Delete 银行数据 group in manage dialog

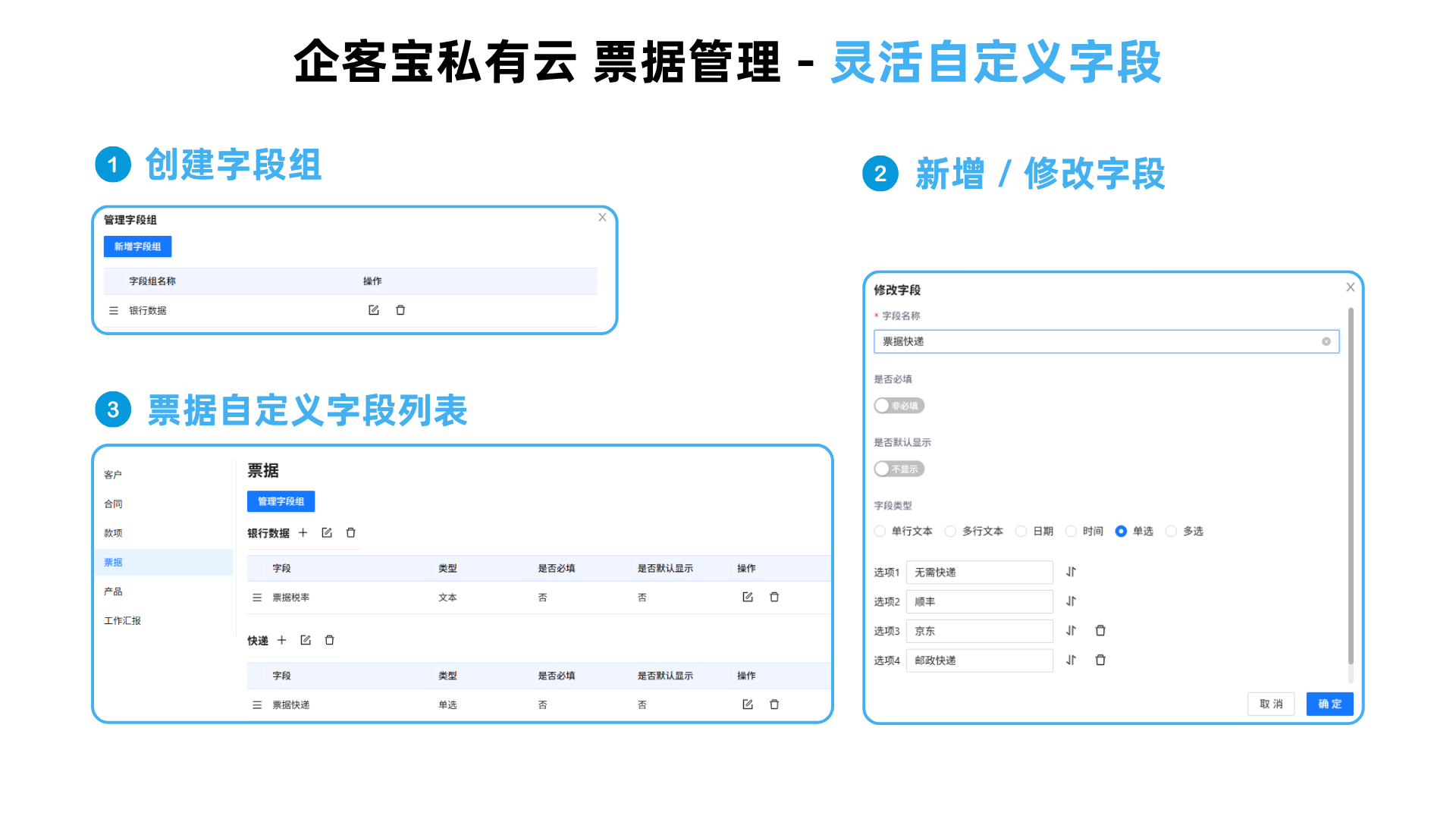coord(400,310)
